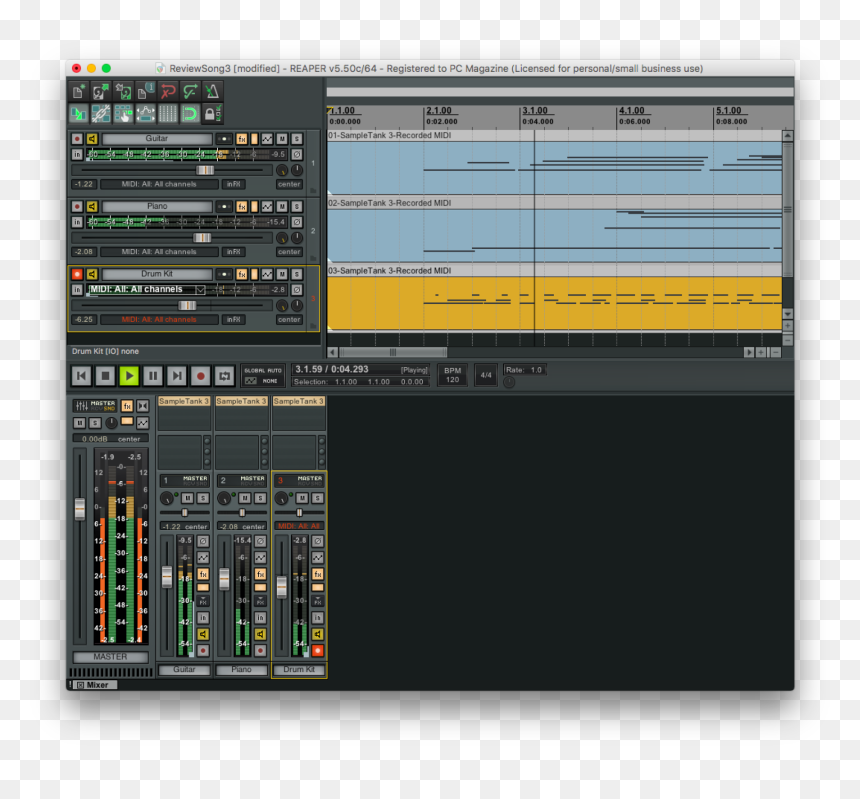
Task: Click the Guitar track volume fader handle
Action: pos(205,170)
